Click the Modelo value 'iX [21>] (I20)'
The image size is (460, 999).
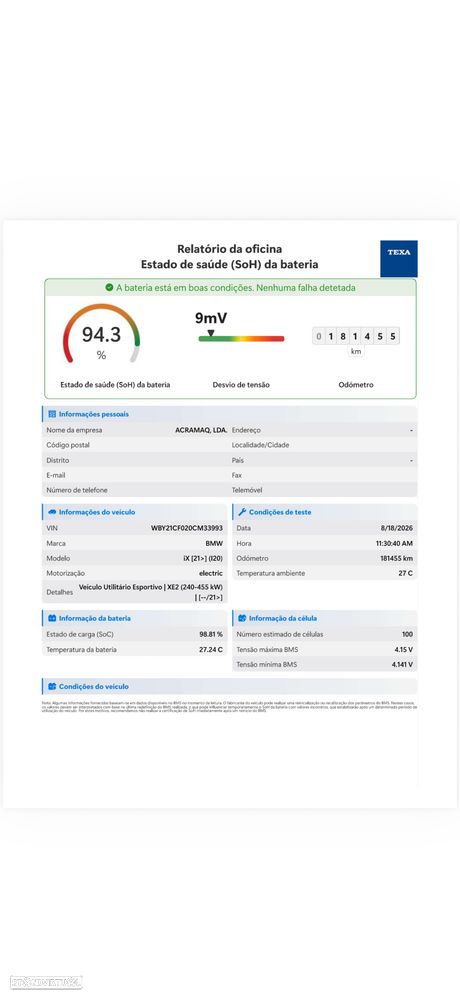tap(203, 558)
